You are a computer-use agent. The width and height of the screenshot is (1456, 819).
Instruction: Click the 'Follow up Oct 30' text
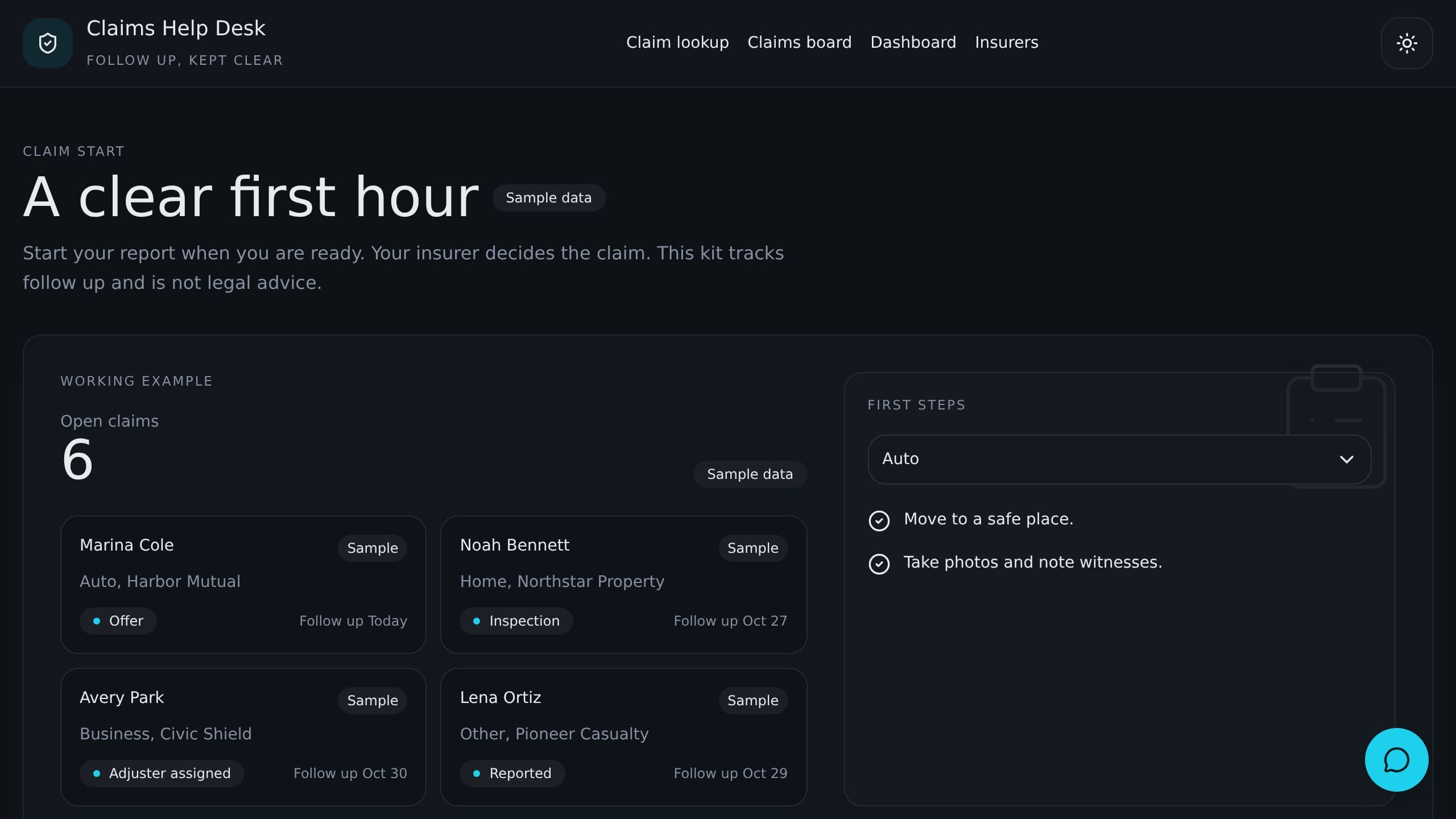[350, 773]
